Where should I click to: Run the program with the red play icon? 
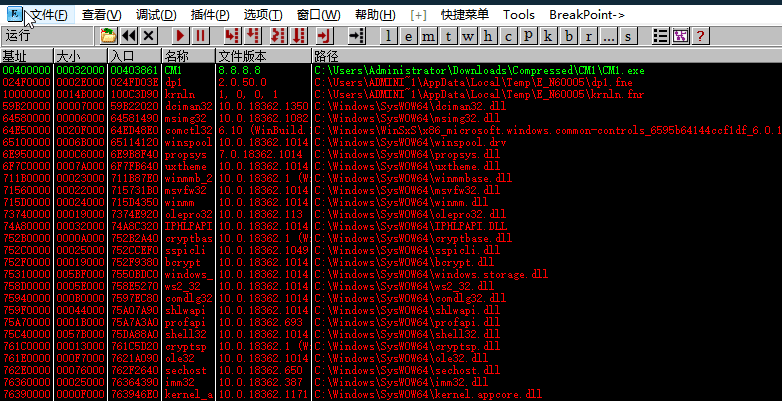pyautogui.click(x=181, y=36)
